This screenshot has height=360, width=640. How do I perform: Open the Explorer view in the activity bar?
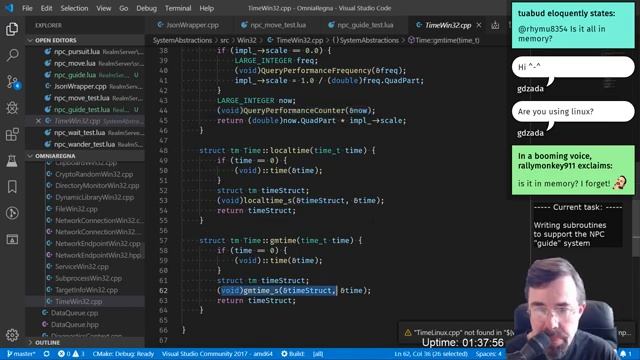tap(12, 29)
